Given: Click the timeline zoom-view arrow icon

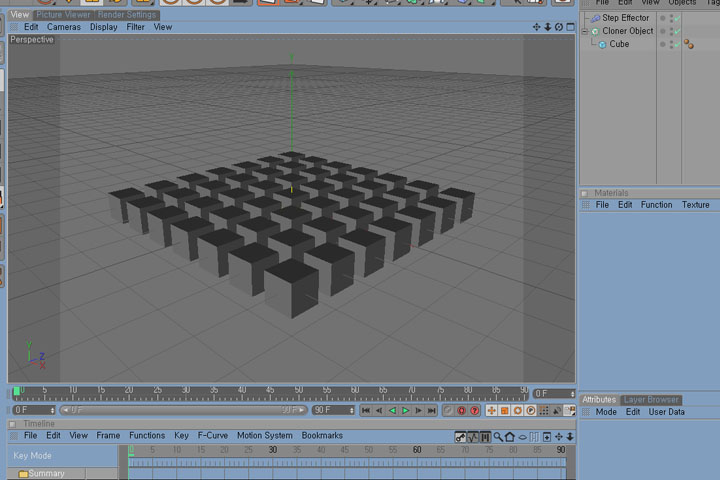Looking at the screenshot, I should pos(570,437).
